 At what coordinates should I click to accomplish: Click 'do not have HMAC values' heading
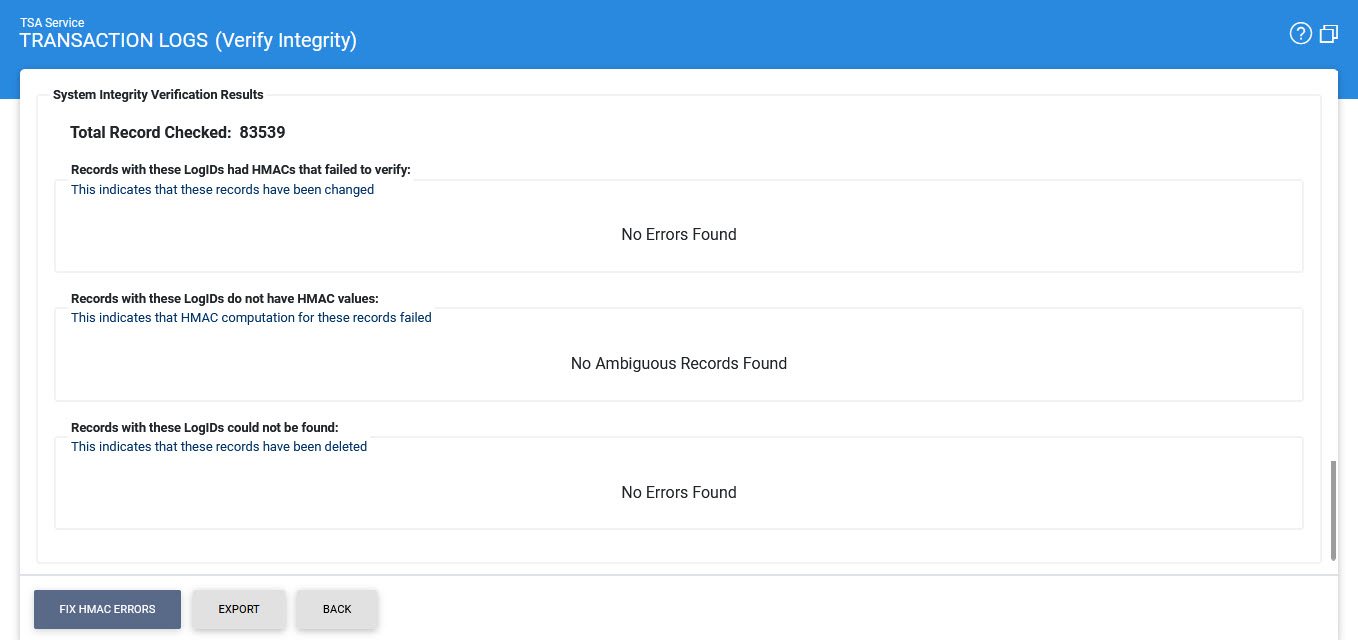coord(225,298)
